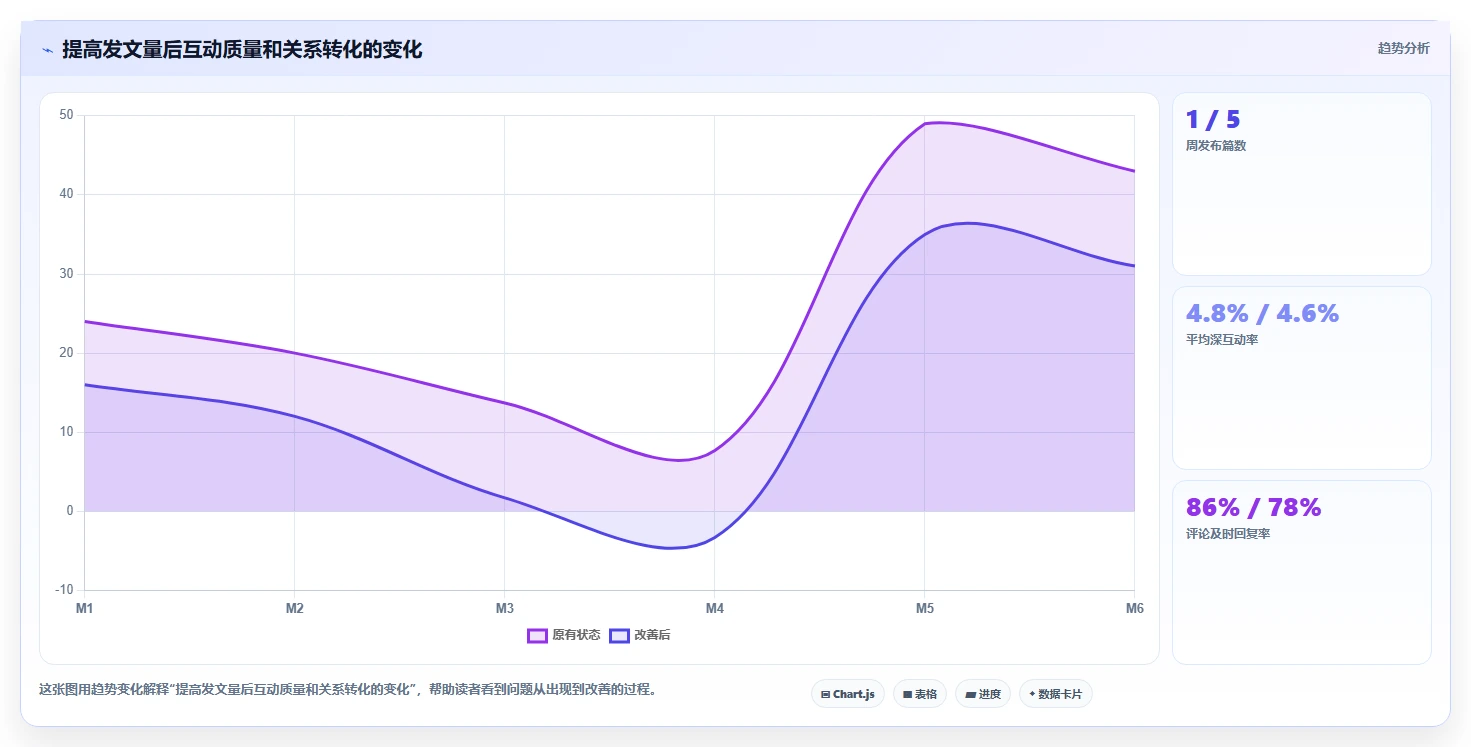Click the chart title 提高发文量后互动质量和关系转化的变化

pyautogui.click(x=242, y=49)
